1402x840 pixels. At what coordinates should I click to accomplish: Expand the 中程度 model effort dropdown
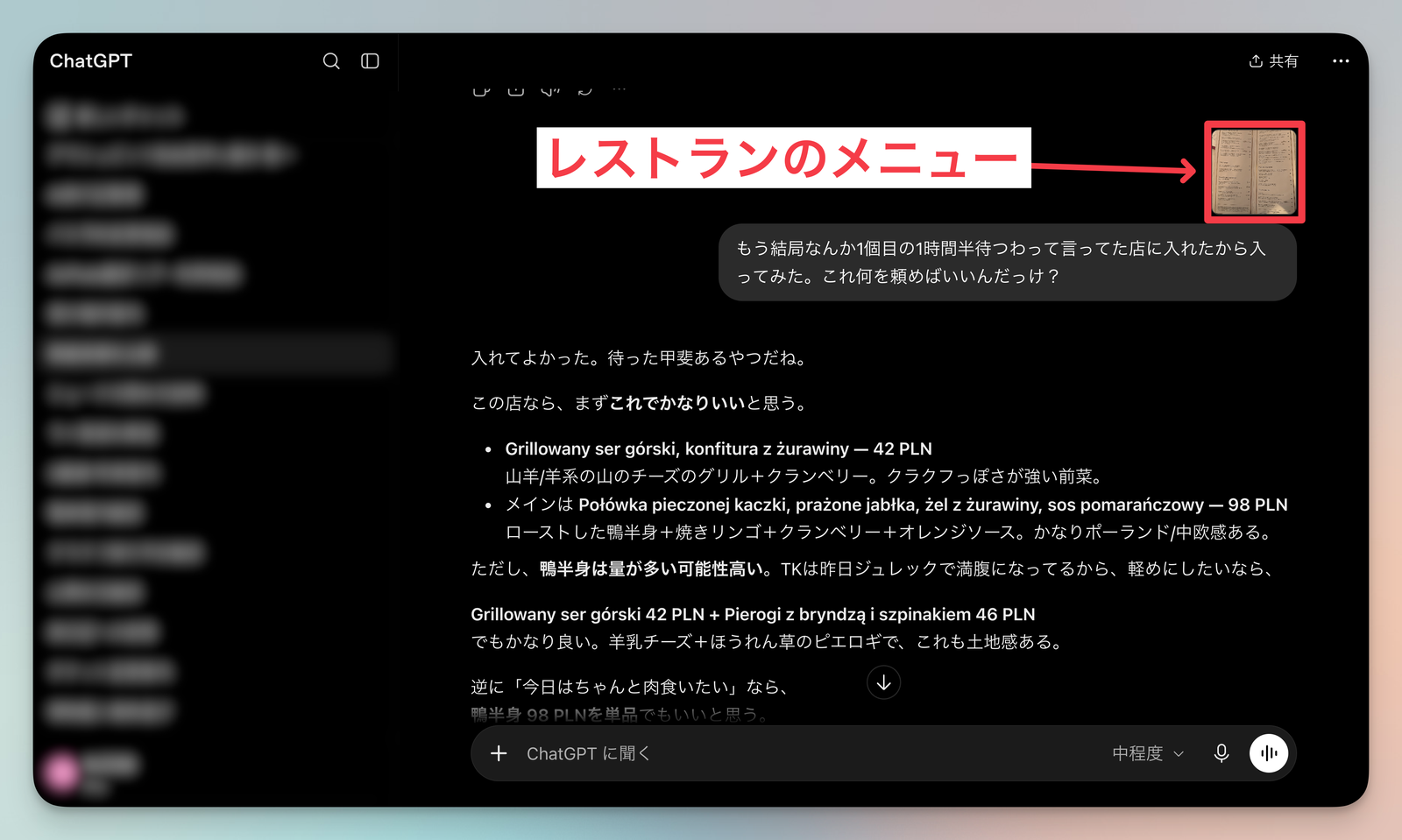1148,753
